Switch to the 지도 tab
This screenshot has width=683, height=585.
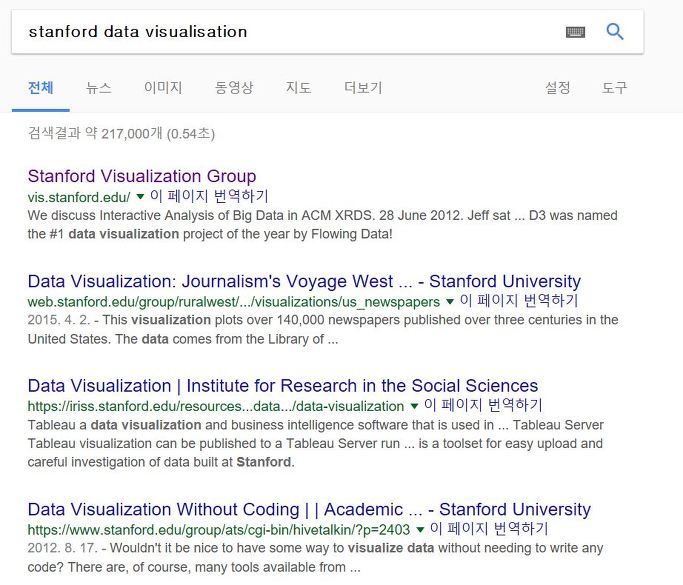tap(298, 88)
